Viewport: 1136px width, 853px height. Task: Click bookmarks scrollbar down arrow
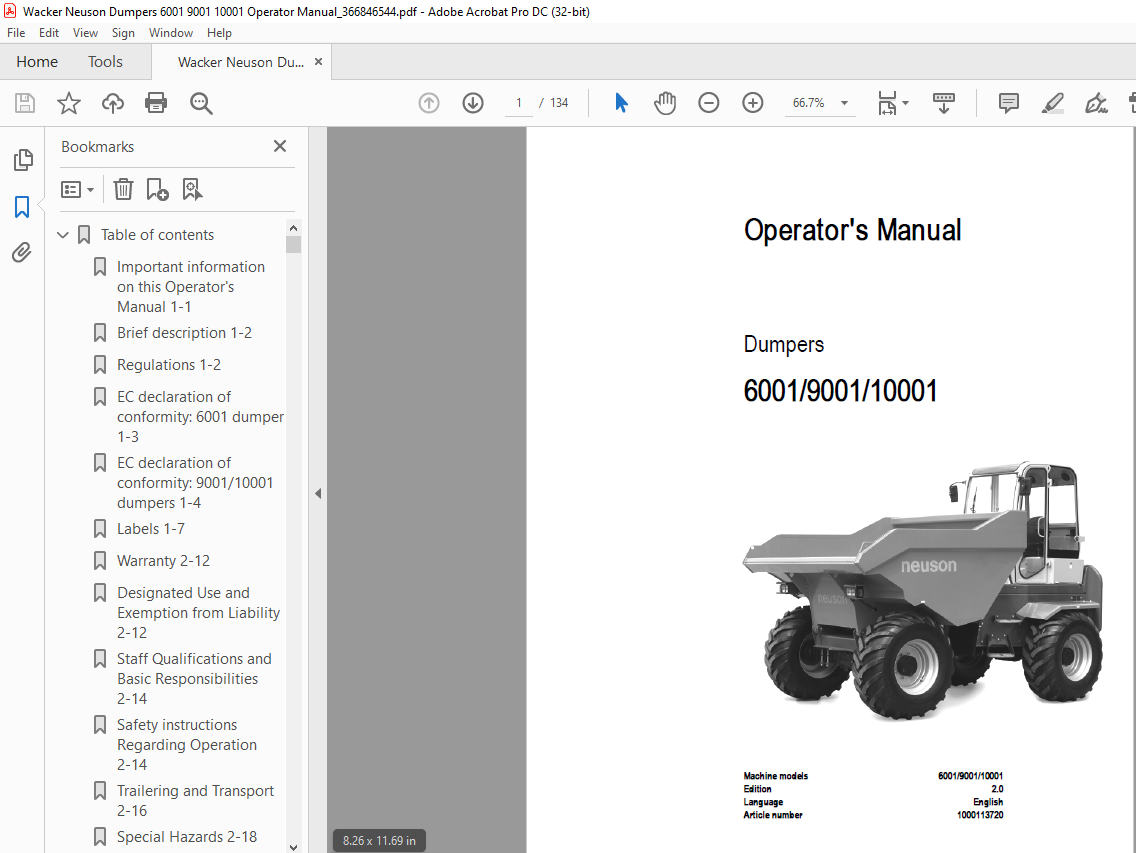click(x=293, y=846)
